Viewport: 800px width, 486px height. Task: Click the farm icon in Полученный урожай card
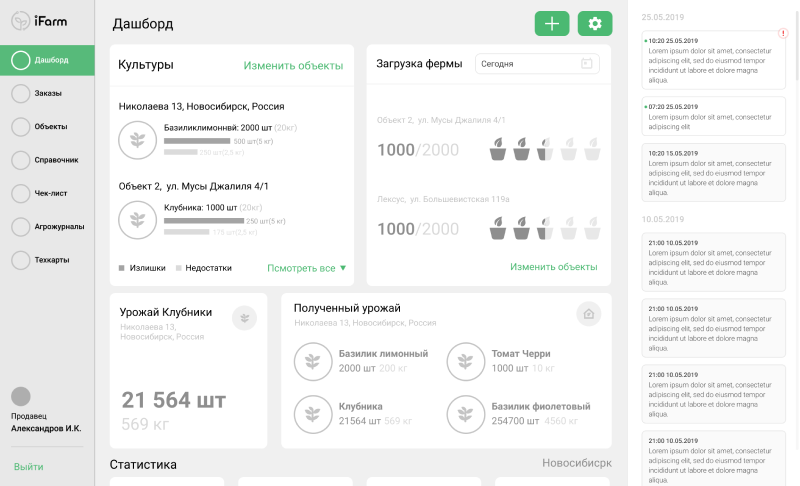(x=589, y=314)
